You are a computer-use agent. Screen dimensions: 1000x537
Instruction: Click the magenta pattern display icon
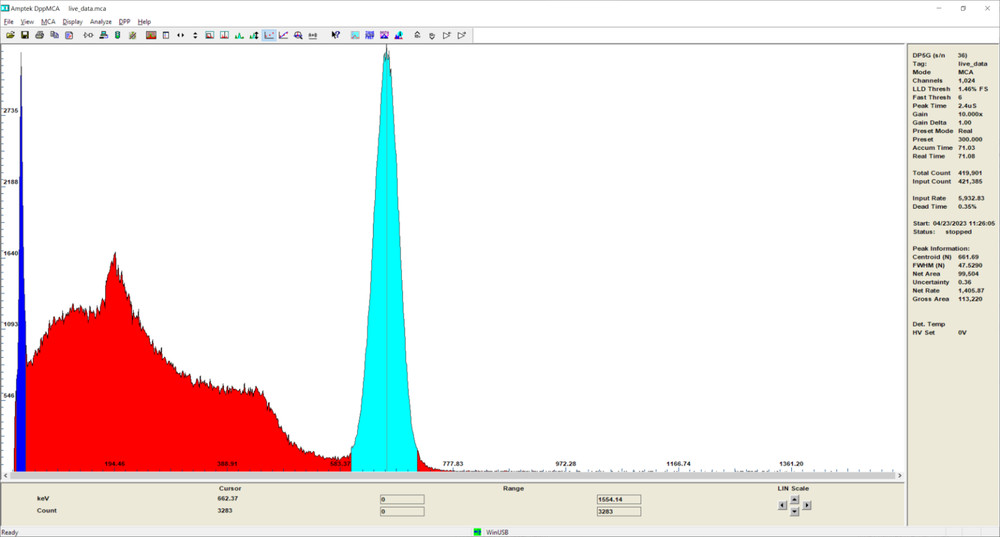(385, 36)
